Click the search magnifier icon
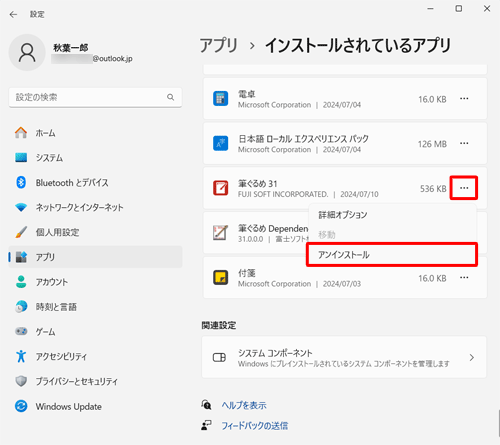The height and width of the screenshot is (445, 500). tap(170, 97)
